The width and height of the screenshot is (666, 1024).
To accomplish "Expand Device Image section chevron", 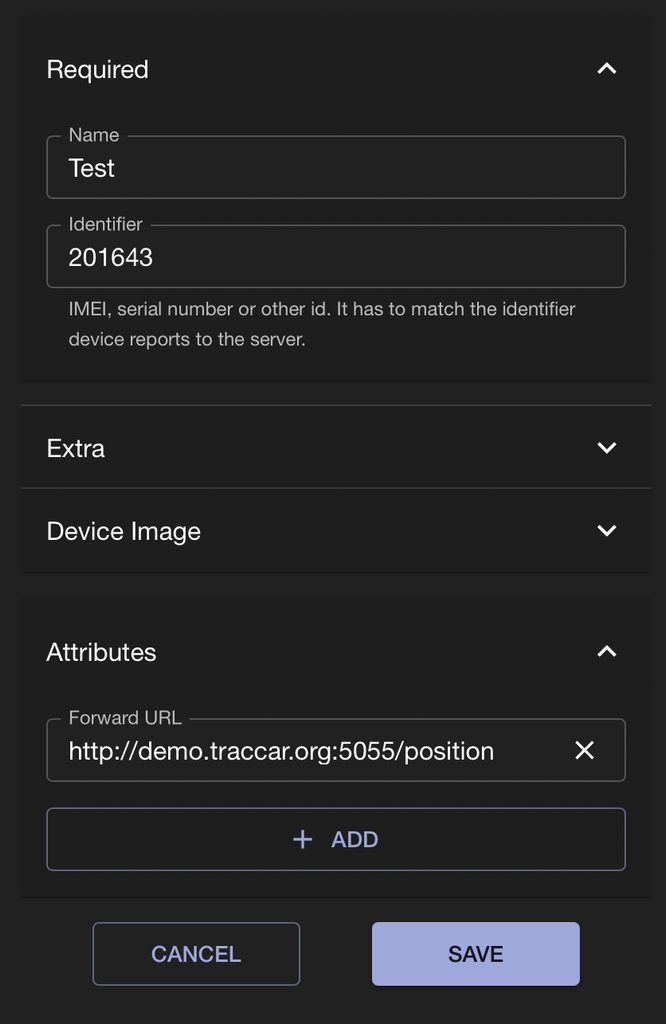I will pyautogui.click(x=606, y=531).
